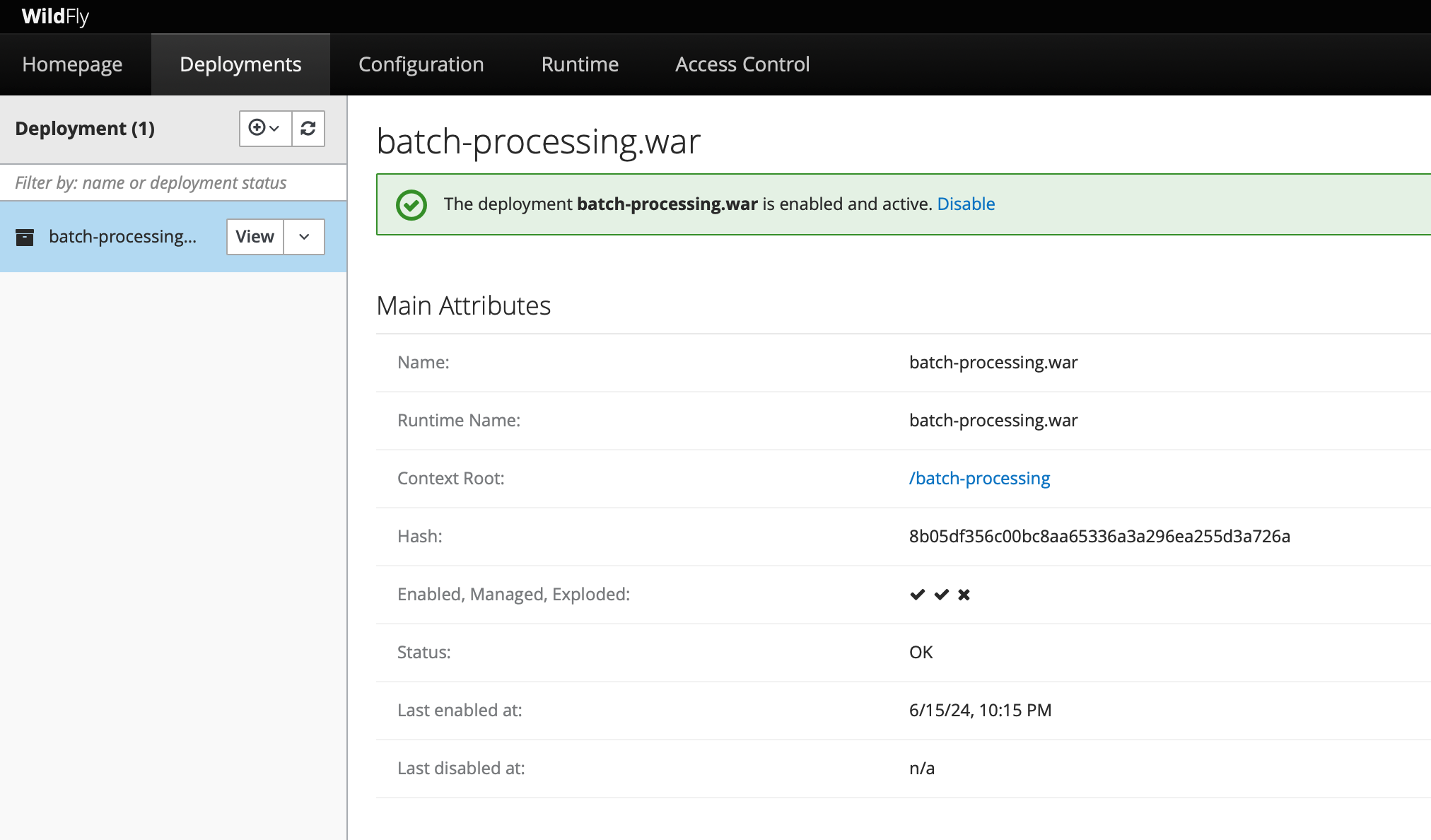
Task: Click the add deployment plus icon
Action: (258, 128)
